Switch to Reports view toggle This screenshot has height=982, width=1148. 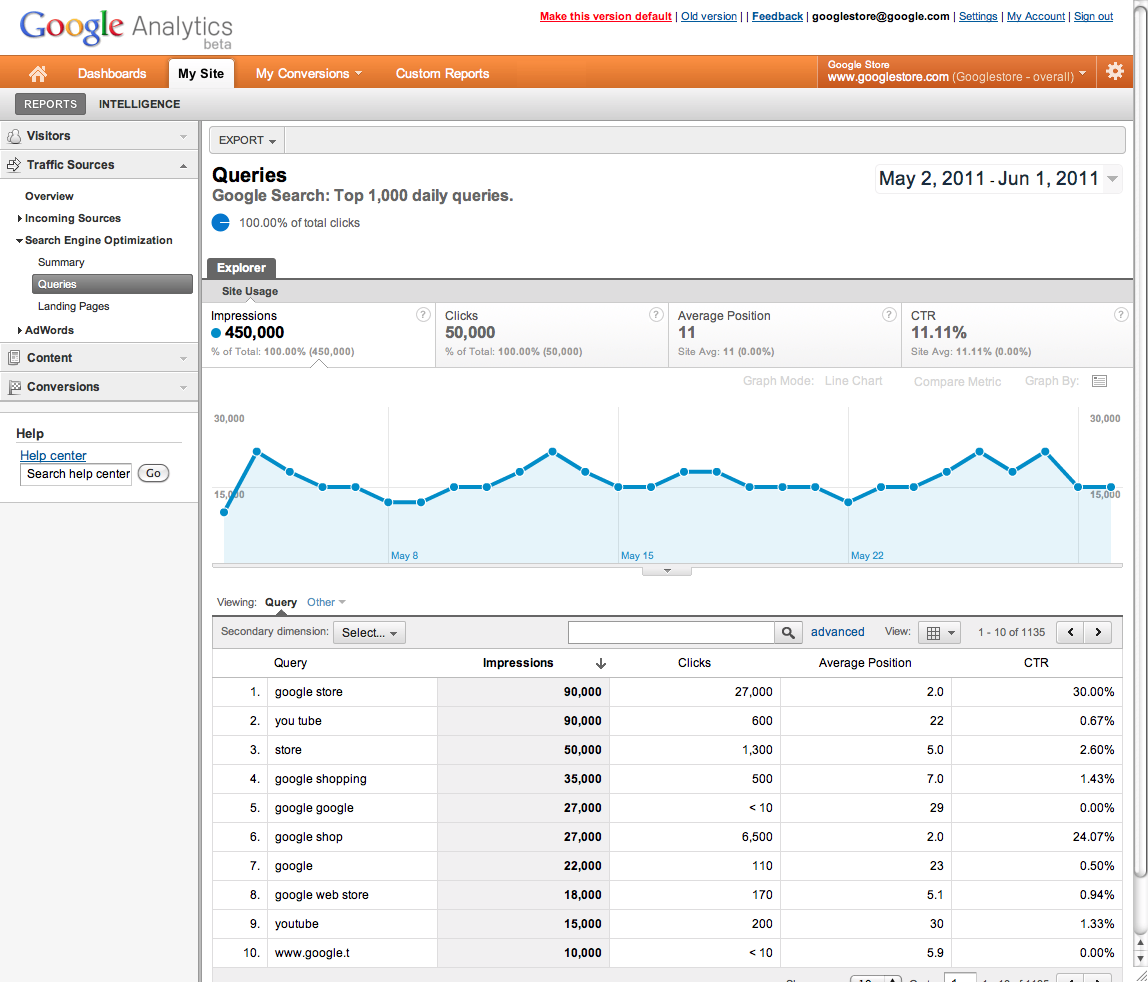tap(51, 104)
